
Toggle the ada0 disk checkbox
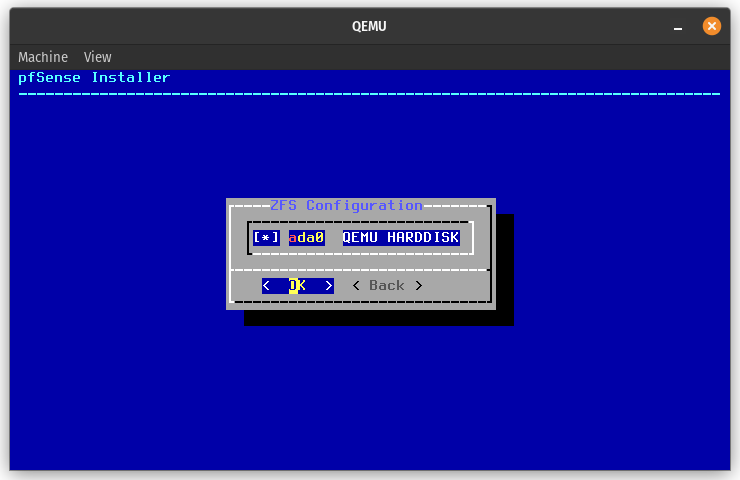point(266,237)
